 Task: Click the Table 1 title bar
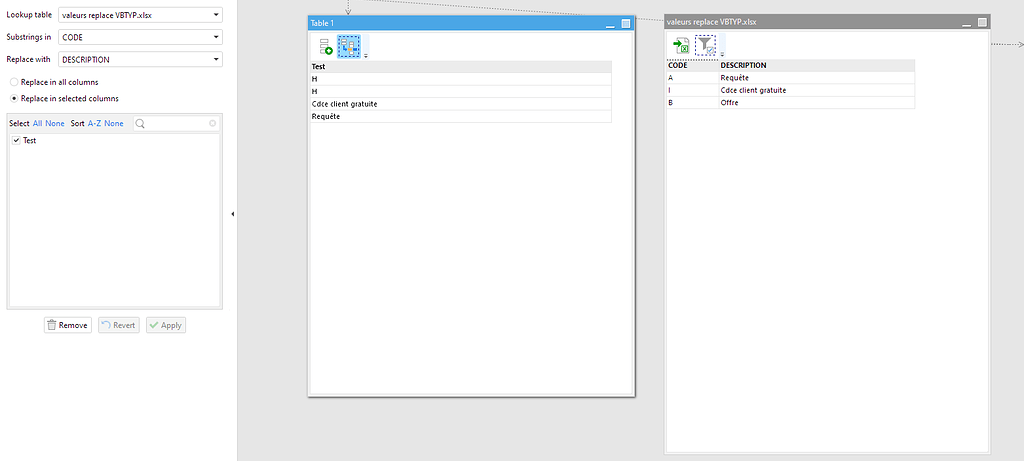tap(471, 24)
